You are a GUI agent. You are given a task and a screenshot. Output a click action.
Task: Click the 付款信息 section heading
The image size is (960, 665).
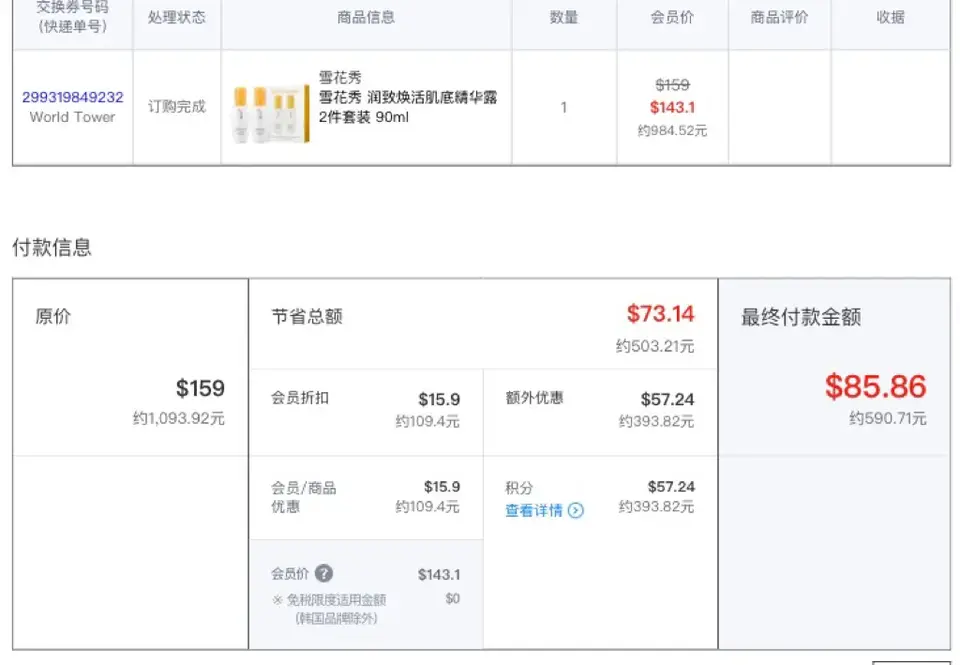pos(52,247)
